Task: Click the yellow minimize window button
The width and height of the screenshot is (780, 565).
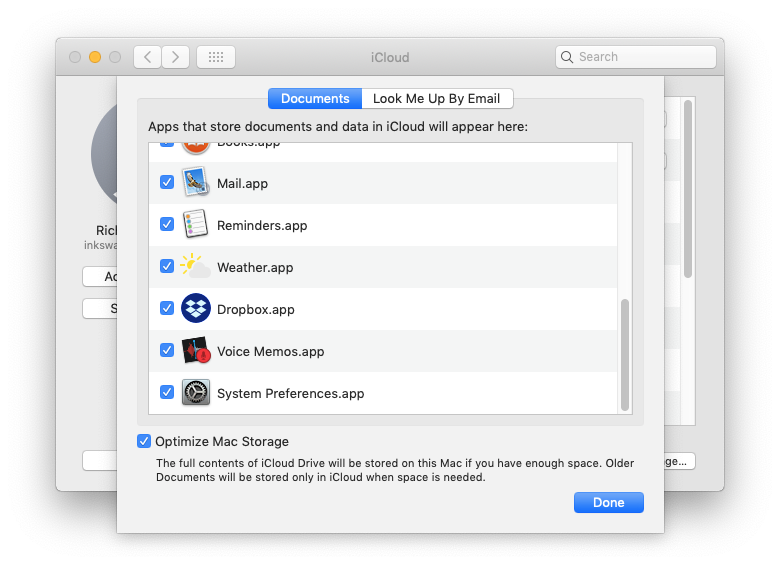Action: 95,57
